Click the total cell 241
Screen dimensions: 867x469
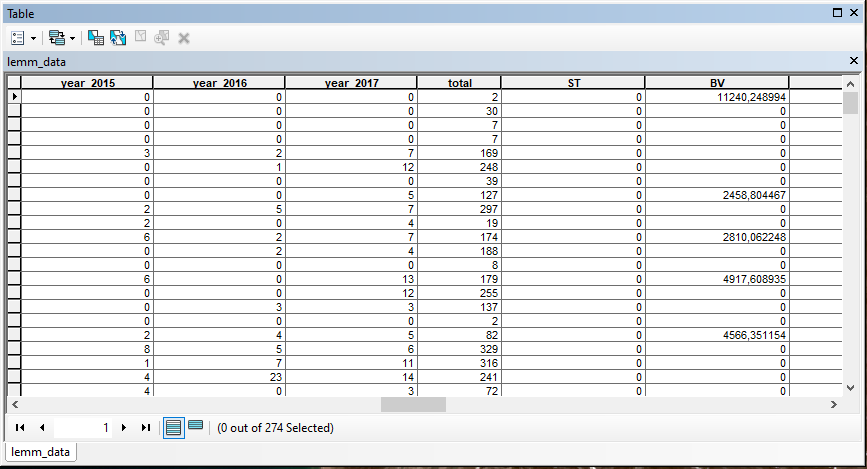459,377
